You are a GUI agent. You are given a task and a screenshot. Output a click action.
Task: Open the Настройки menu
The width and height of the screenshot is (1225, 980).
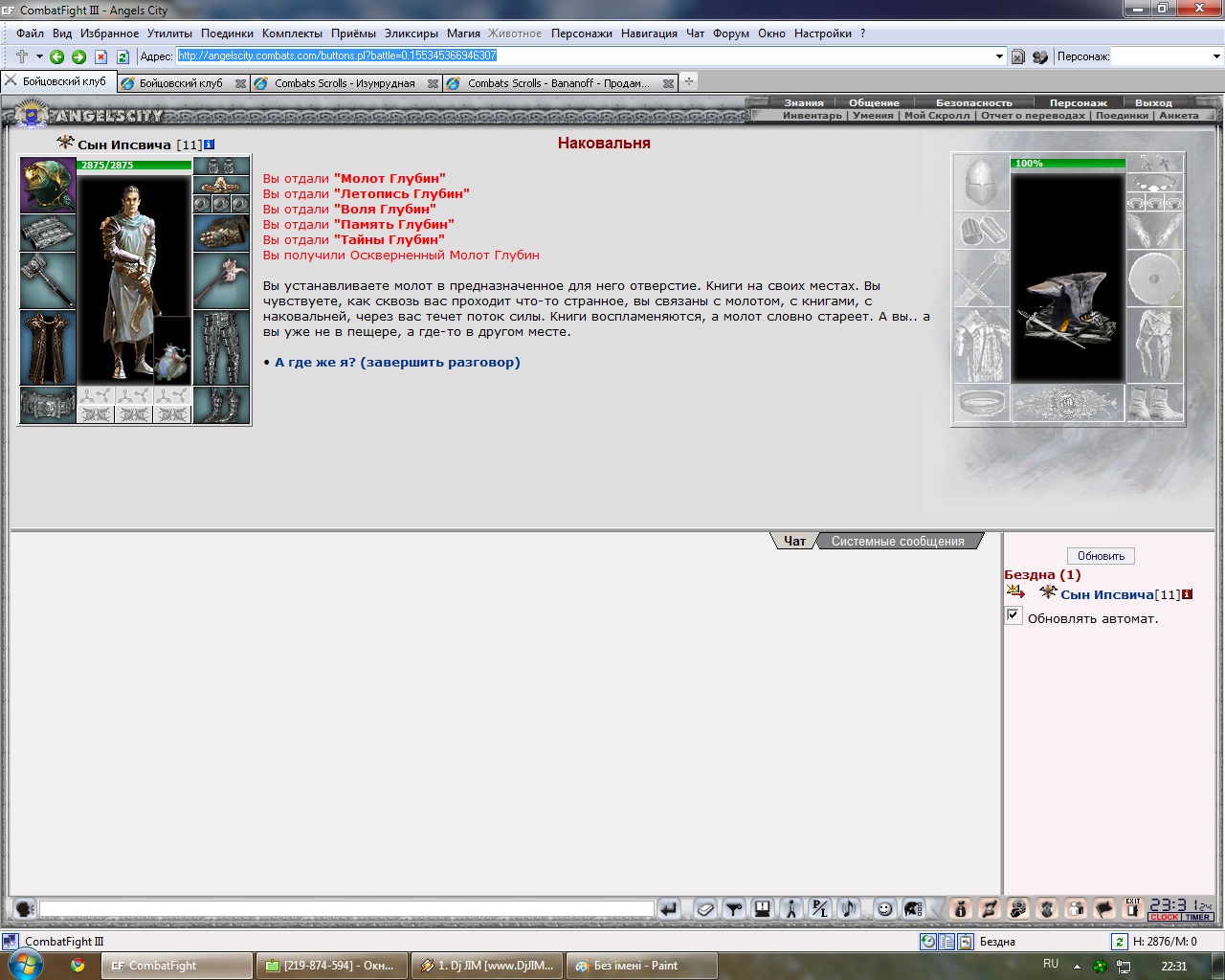[823, 33]
